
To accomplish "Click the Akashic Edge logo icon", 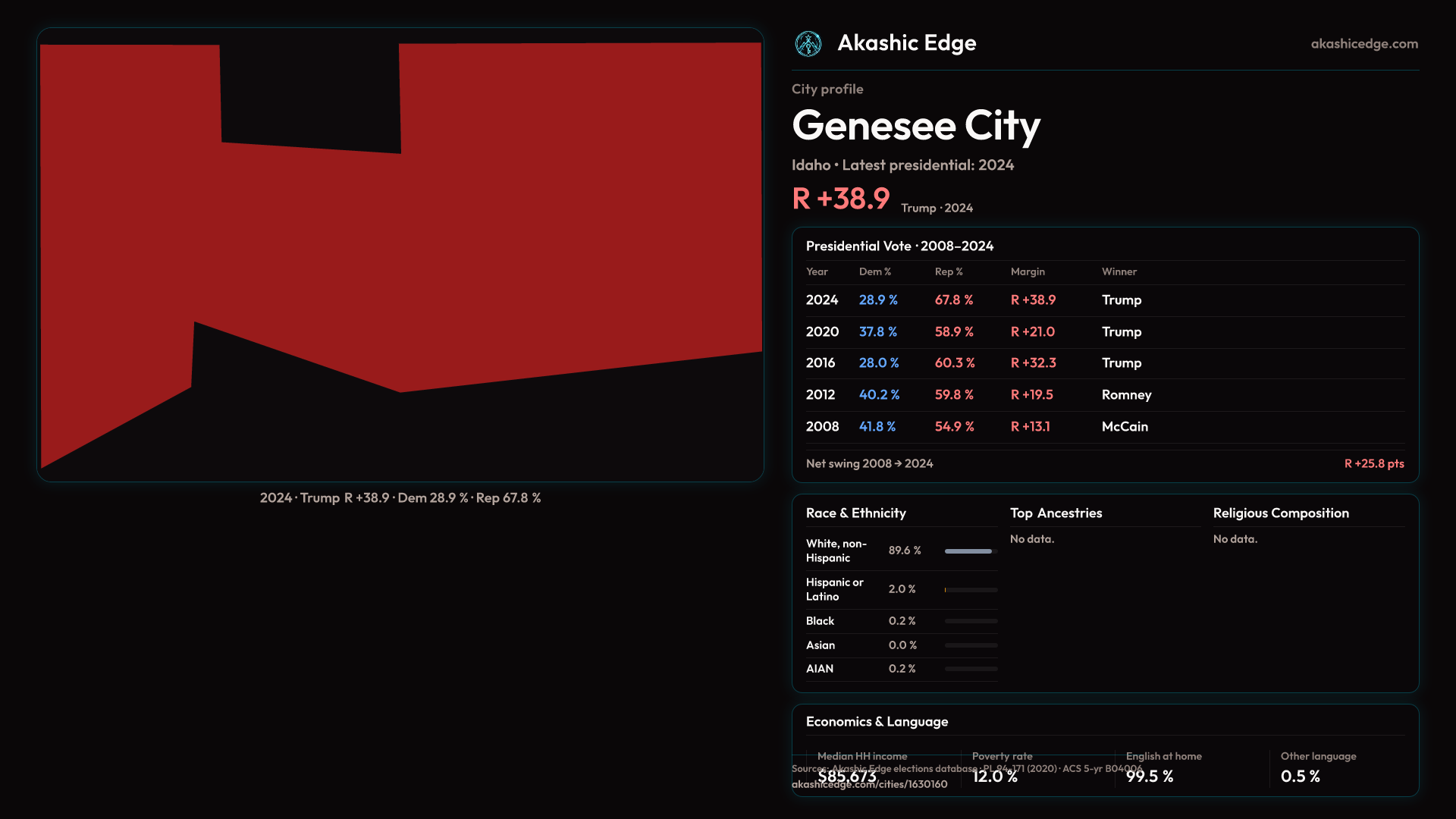I will pyautogui.click(x=808, y=44).
